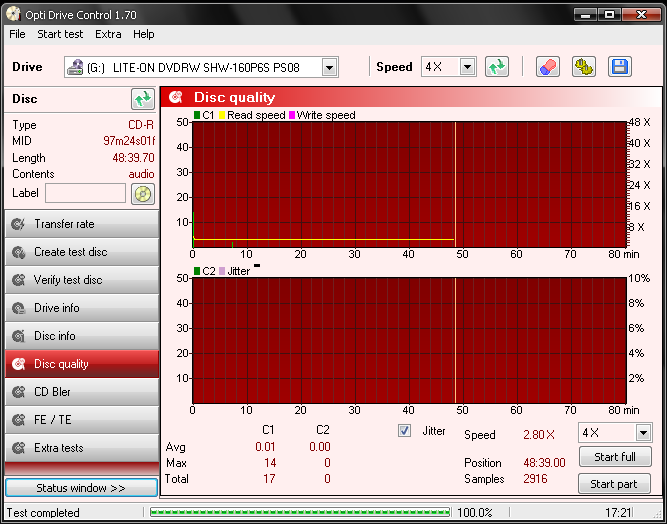Click Start part button

(614, 484)
